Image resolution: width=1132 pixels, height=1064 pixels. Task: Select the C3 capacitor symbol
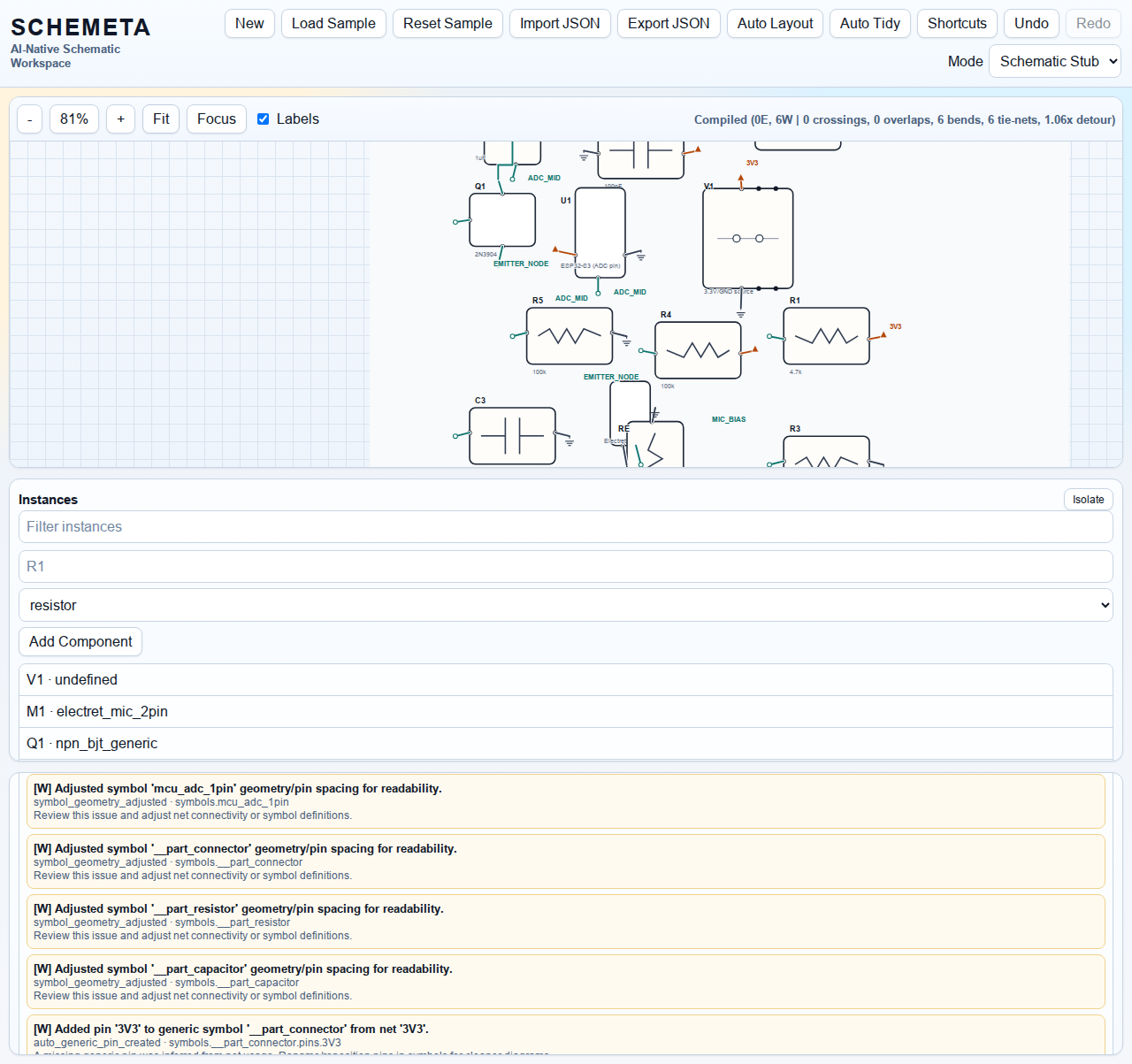(512, 436)
